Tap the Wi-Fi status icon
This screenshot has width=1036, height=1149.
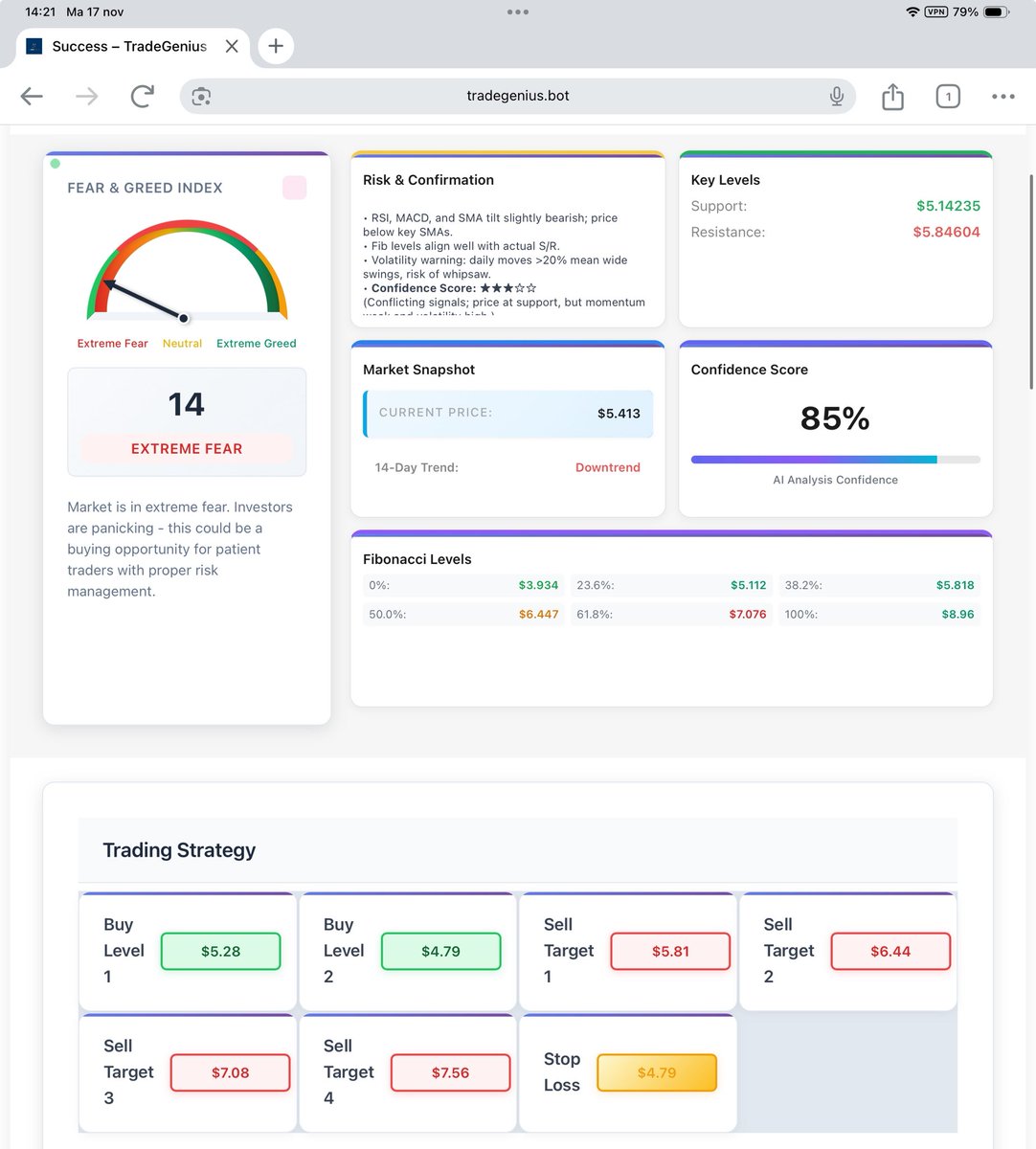pos(912,11)
